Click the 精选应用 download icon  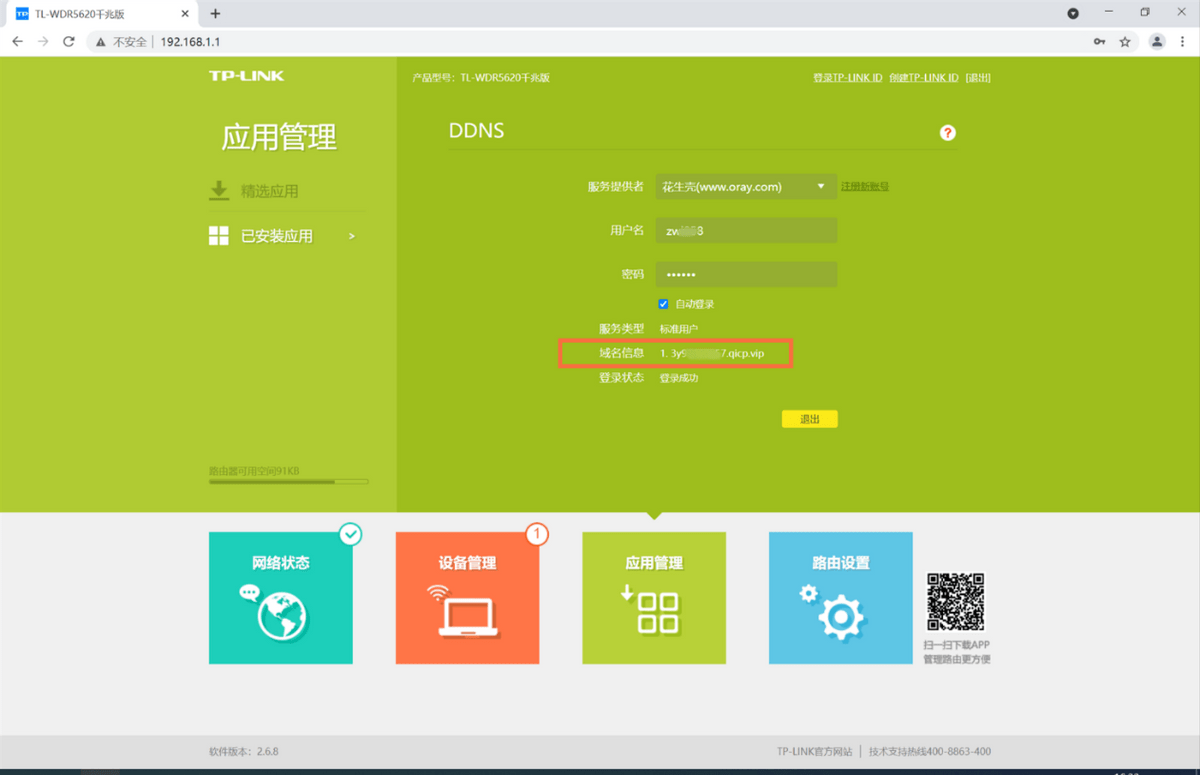219,190
